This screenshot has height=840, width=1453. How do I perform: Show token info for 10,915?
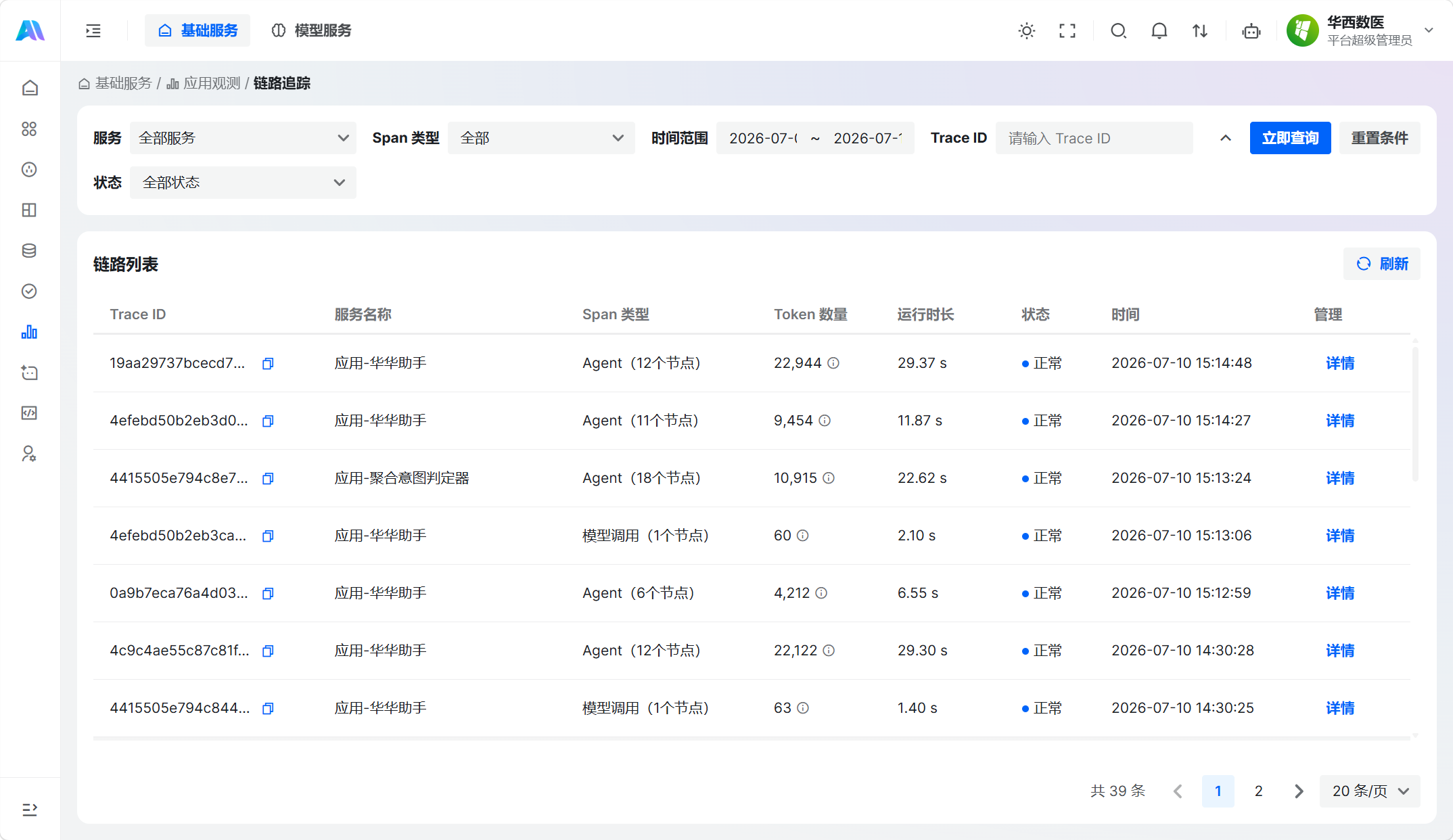coord(829,478)
